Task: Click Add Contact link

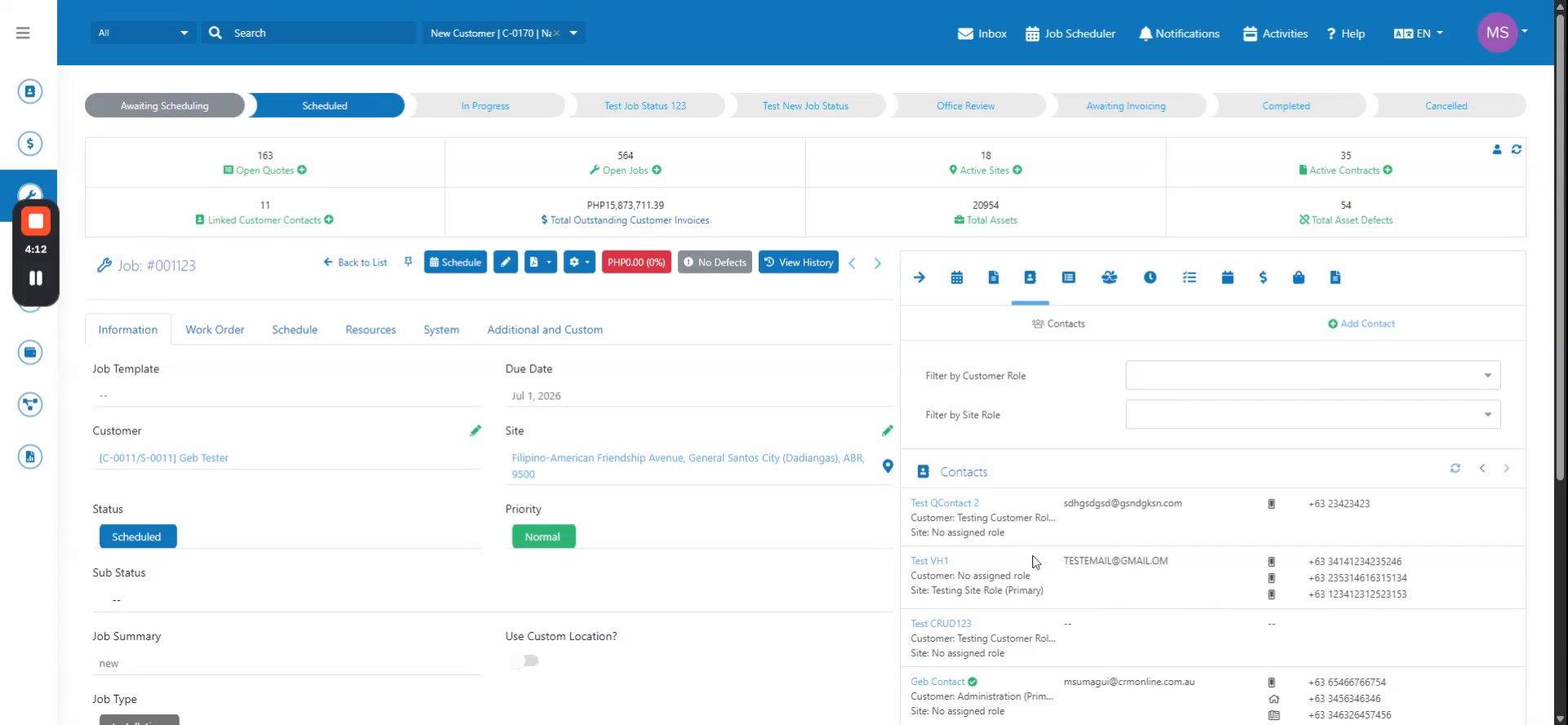Action: click(x=1361, y=323)
